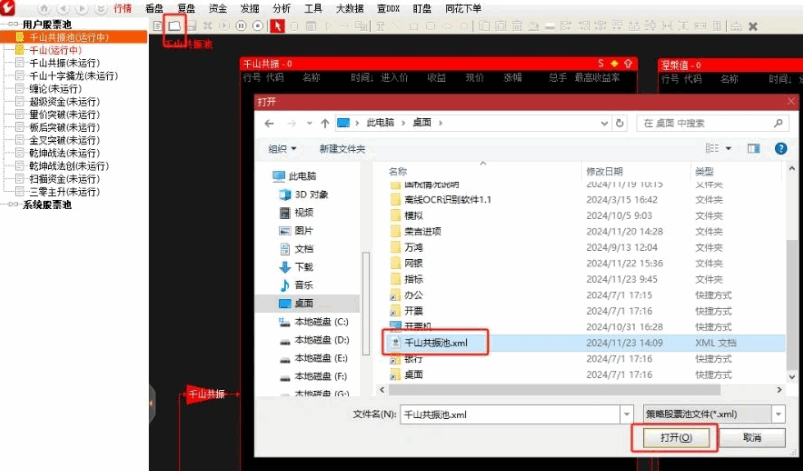Click the pause icon in the strategy toolbar

241,26
